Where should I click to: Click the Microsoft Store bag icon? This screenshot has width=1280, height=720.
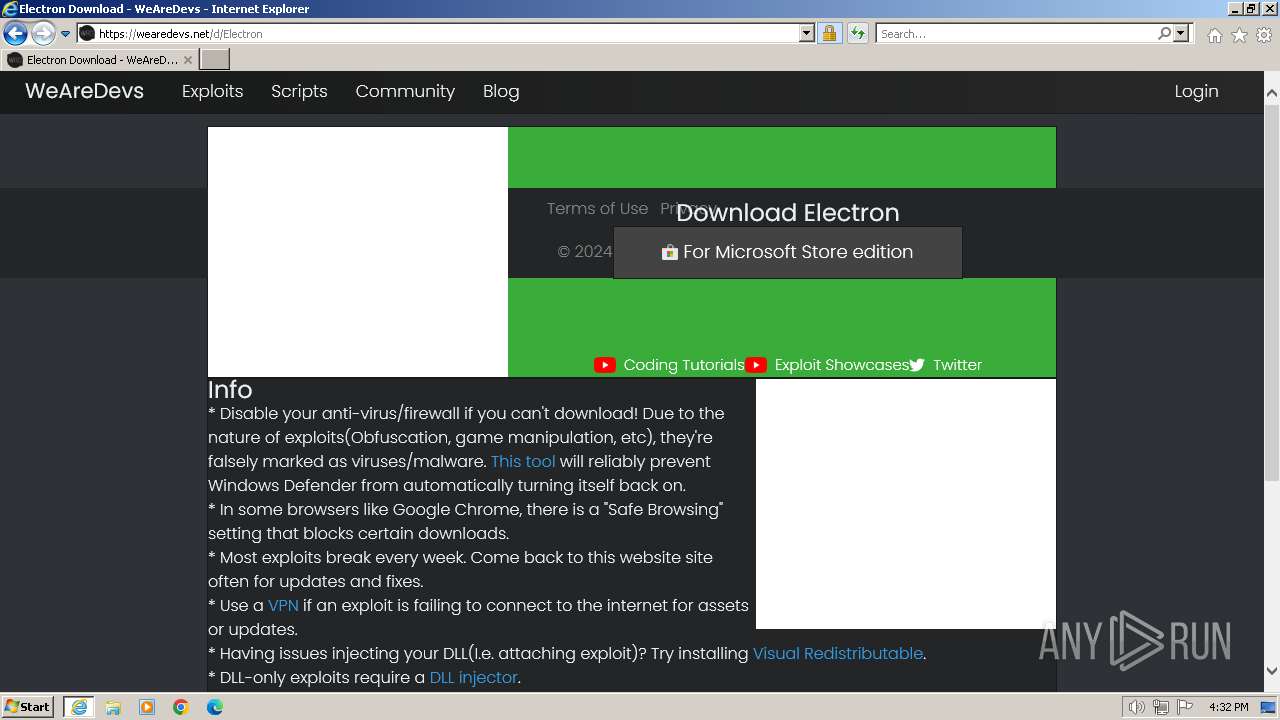[x=670, y=252]
